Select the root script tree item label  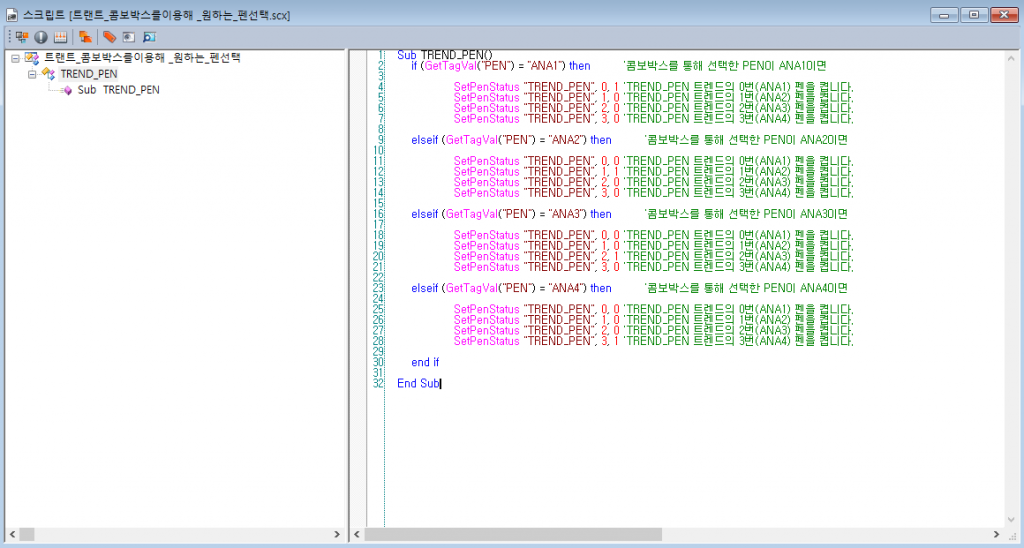(142, 57)
